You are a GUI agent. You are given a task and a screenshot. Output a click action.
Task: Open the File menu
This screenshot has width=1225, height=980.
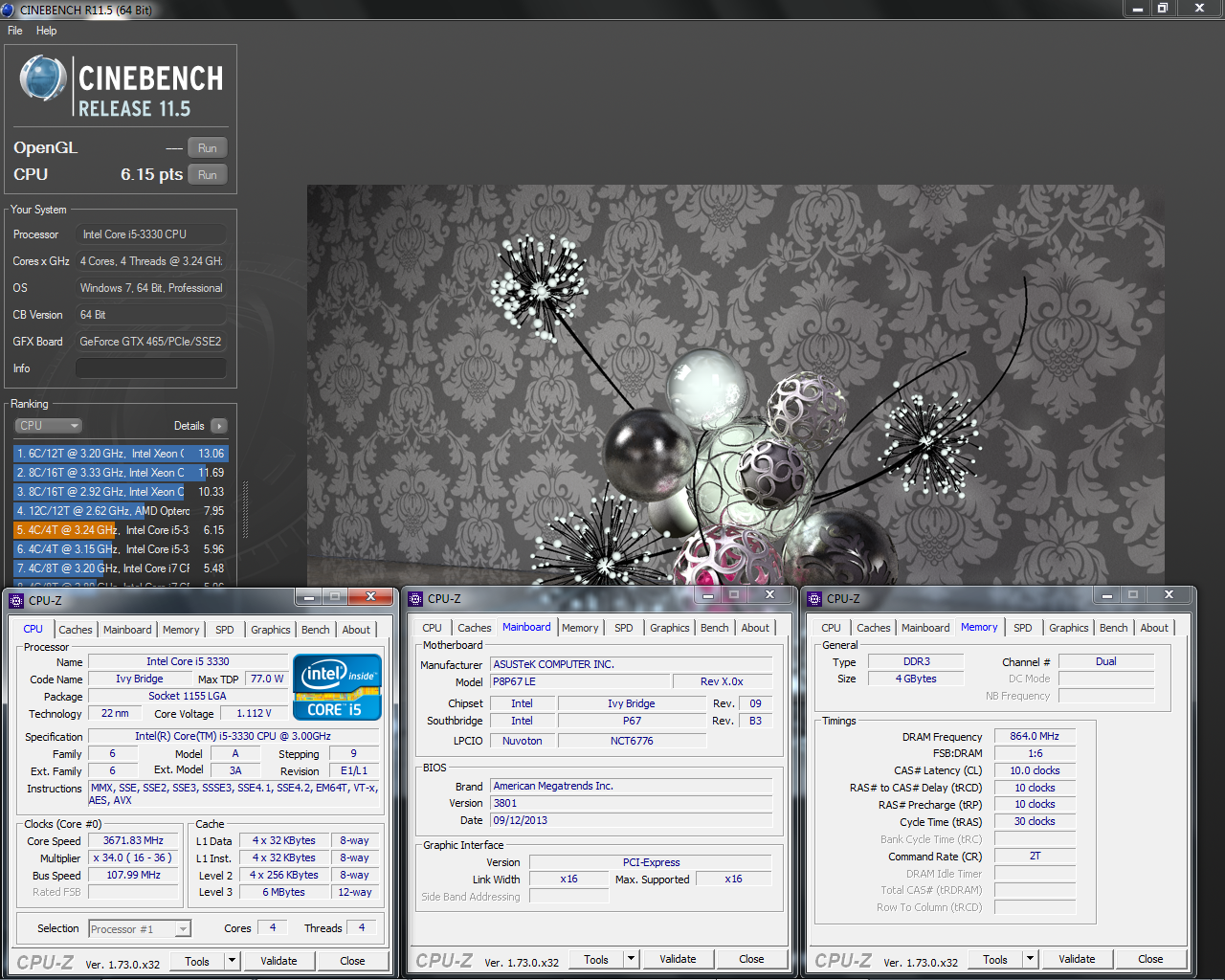point(15,31)
